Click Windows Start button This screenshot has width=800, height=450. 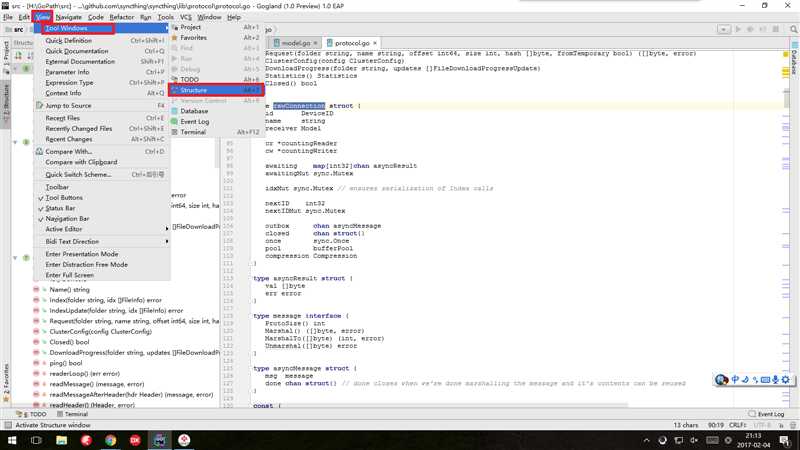point(12,440)
